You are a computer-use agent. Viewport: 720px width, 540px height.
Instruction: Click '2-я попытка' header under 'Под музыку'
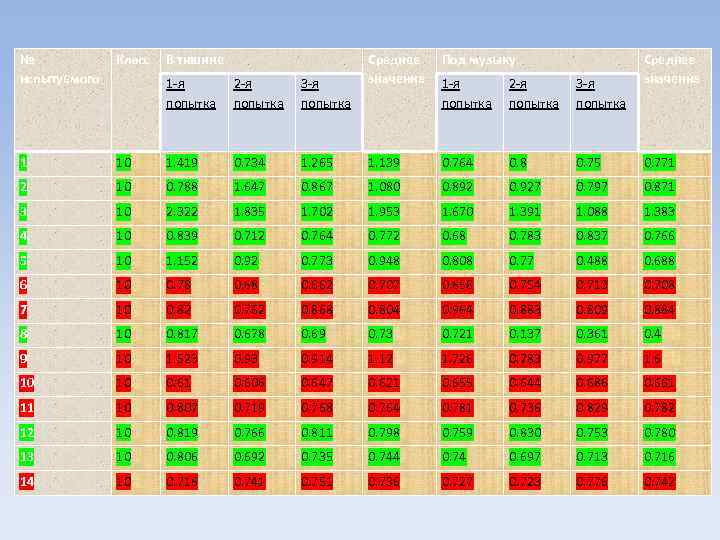pos(534,94)
